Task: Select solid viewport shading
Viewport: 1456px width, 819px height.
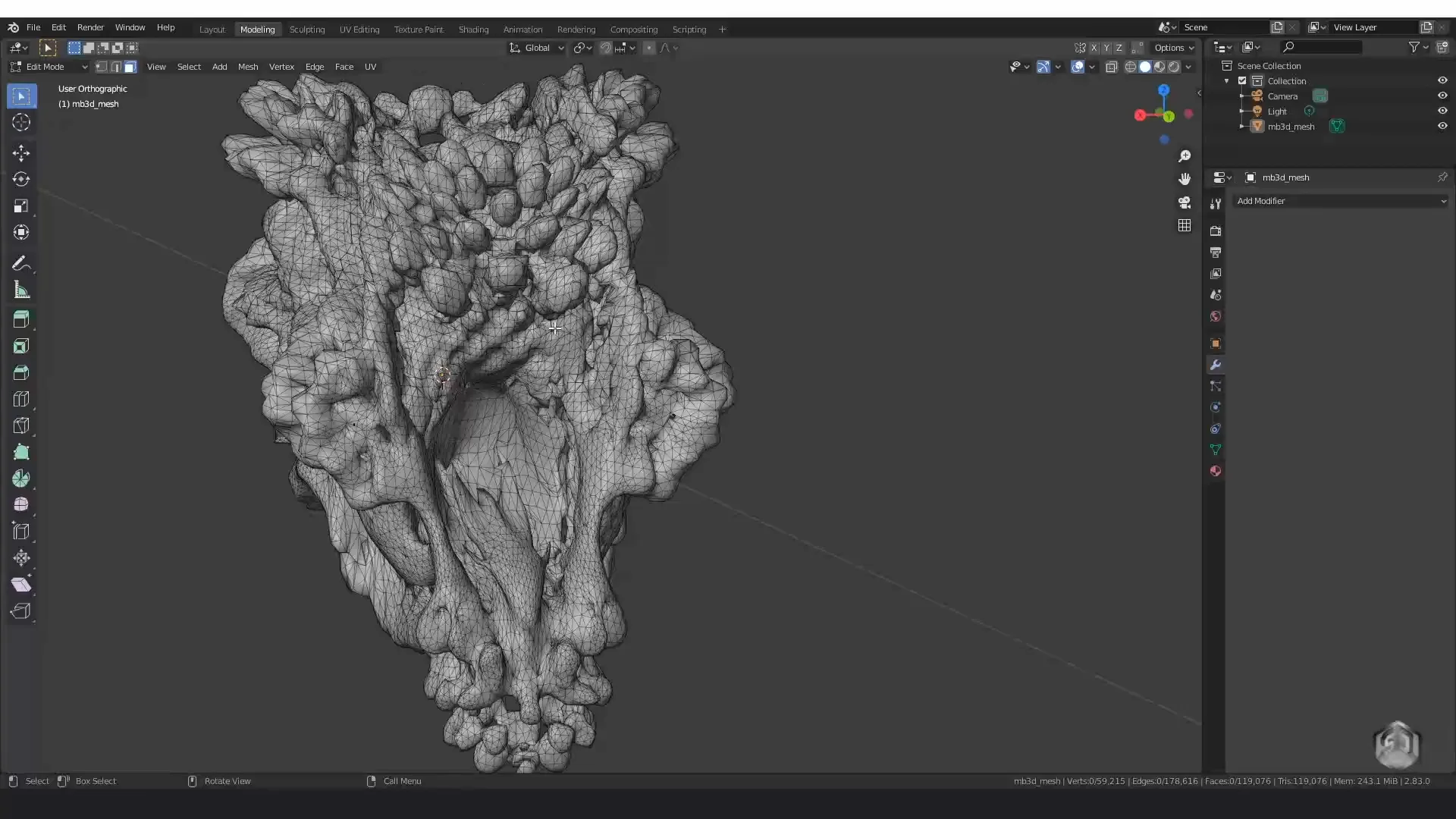Action: pos(1145,67)
